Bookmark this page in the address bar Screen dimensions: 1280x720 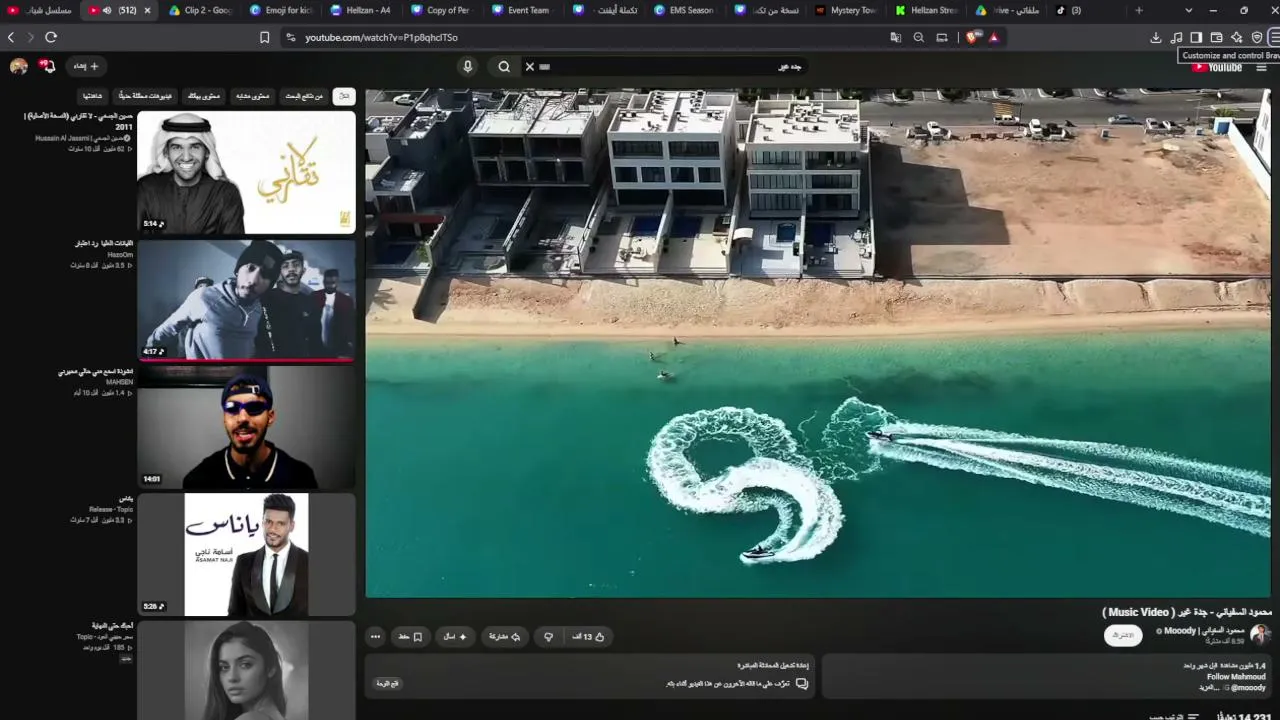tap(264, 37)
